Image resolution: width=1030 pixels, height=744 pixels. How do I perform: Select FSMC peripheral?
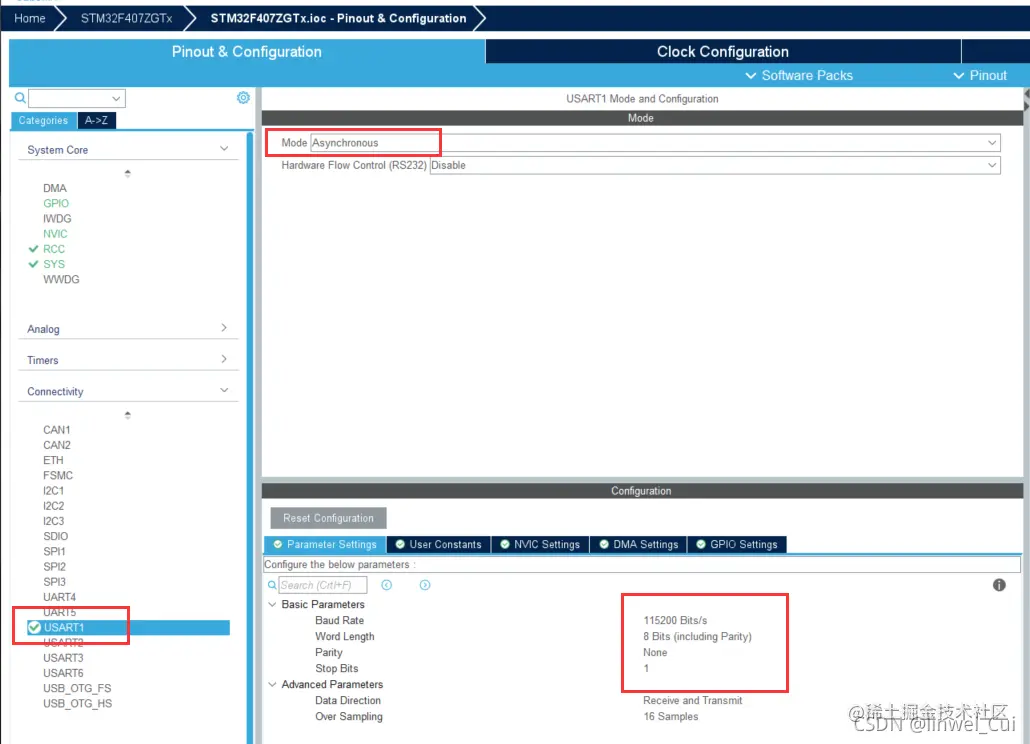(58, 475)
